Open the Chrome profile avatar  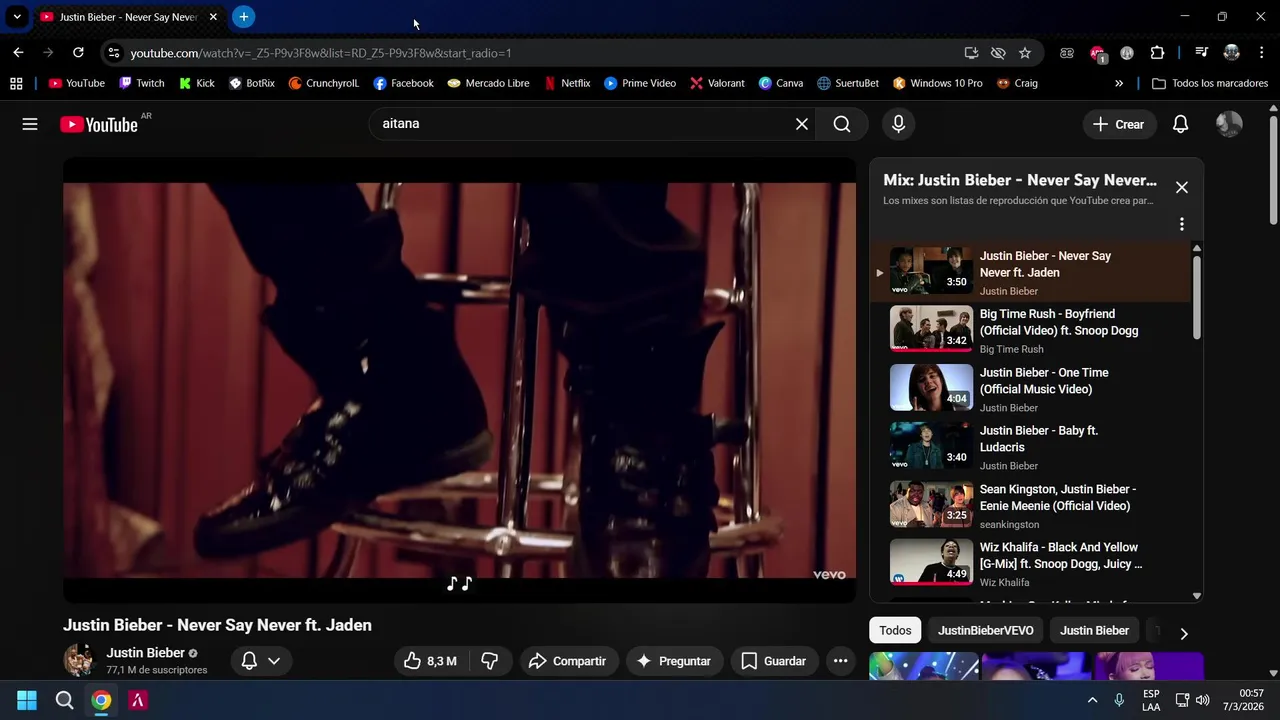click(1232, 53)
